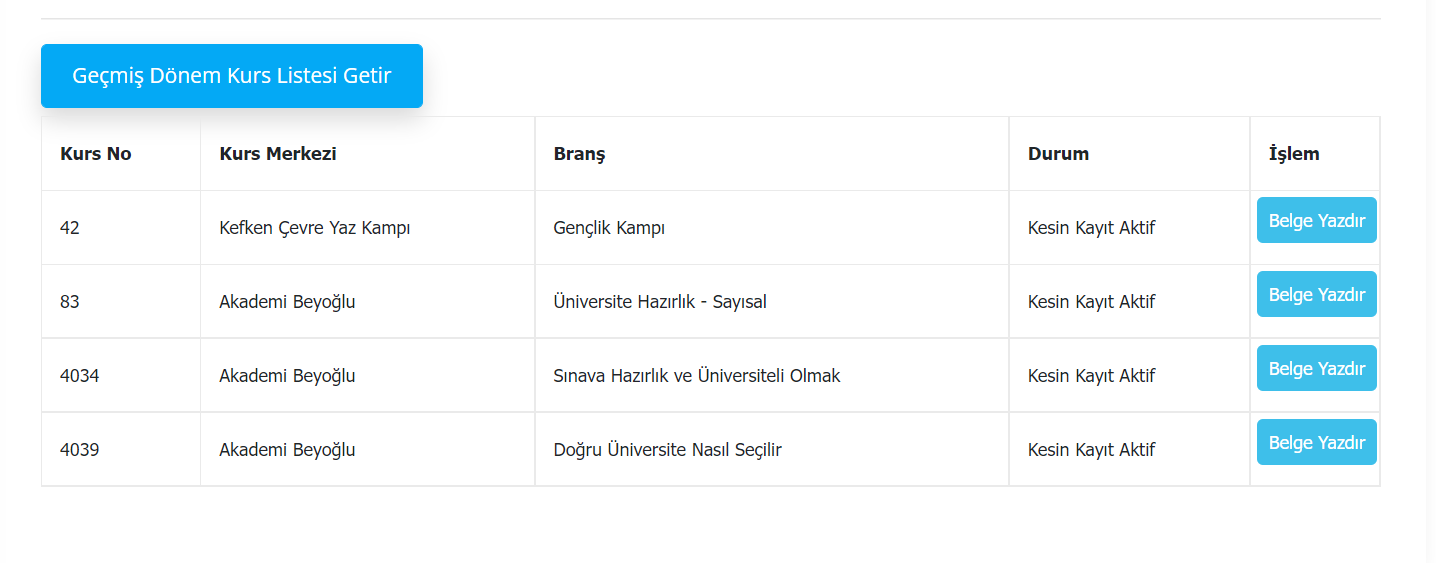Print document for Gençlik Kampı course
This screenshot has width=1436, height=563.
pyautogui.click(x=1316, y=221)
